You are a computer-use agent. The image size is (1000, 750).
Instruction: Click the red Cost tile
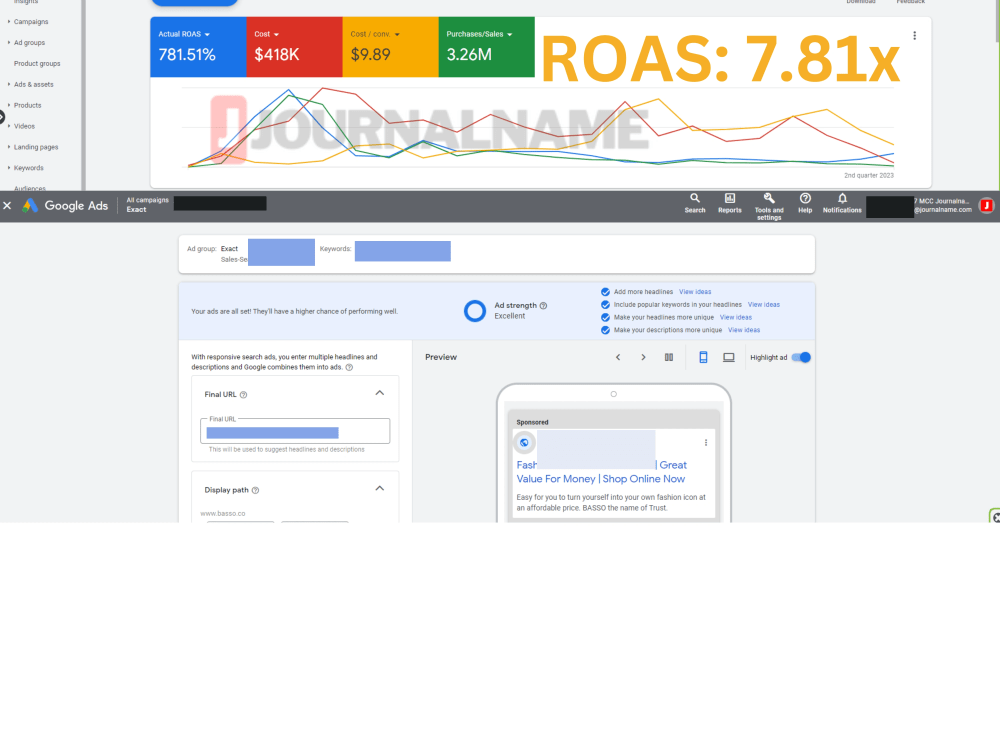(295, 47)
